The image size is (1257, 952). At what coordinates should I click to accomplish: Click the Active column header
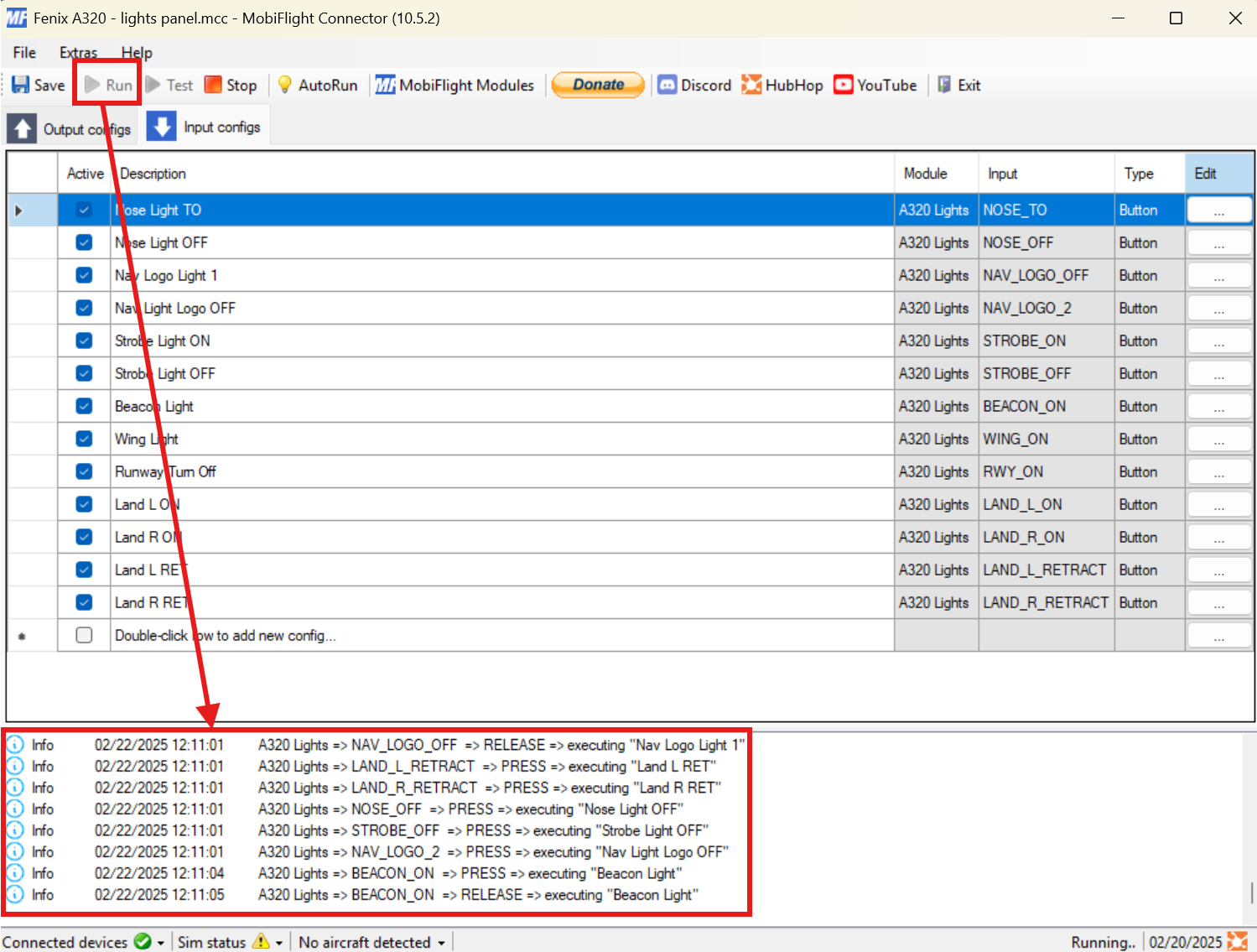85,174
